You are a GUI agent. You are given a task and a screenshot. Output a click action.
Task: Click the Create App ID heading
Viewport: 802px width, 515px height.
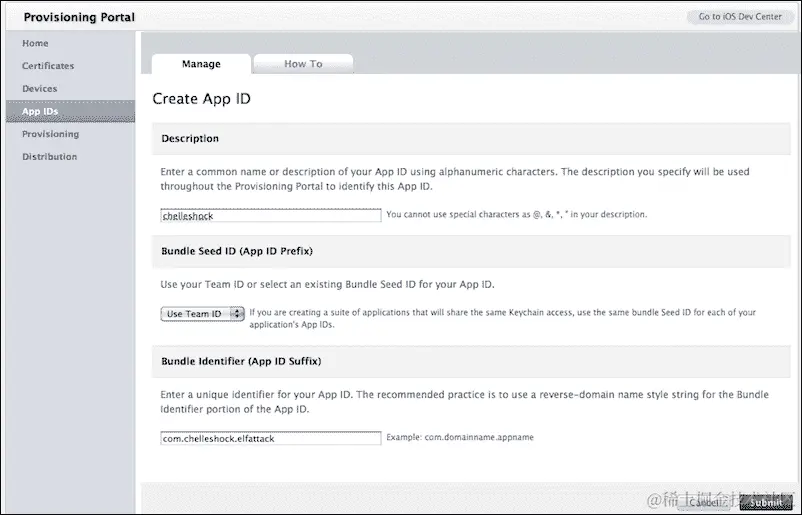201,99
